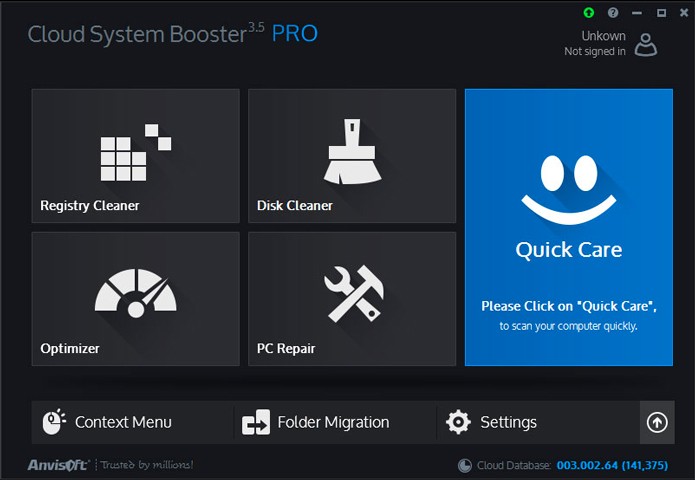
Task: Close the Cloud System Booster window
Action: click(684, 13)
